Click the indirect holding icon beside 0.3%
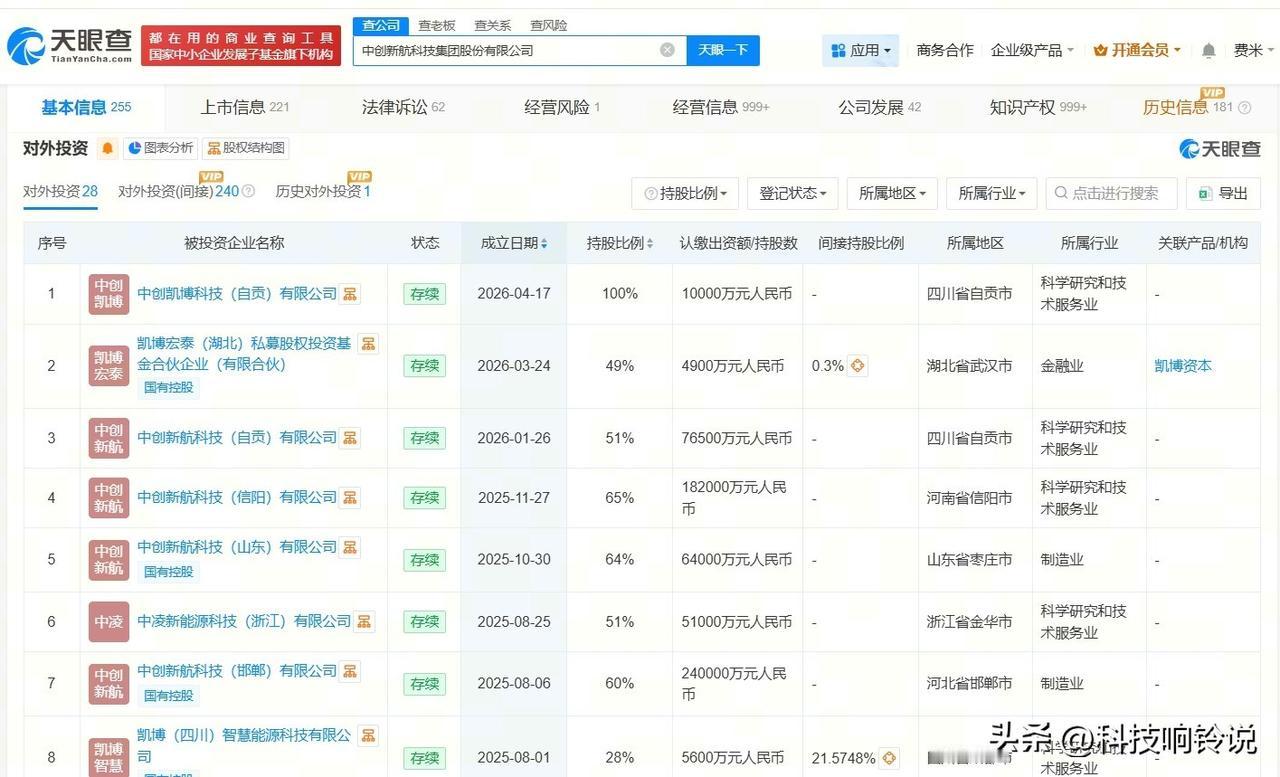1280x777 pixels. [x=857, y=366]
